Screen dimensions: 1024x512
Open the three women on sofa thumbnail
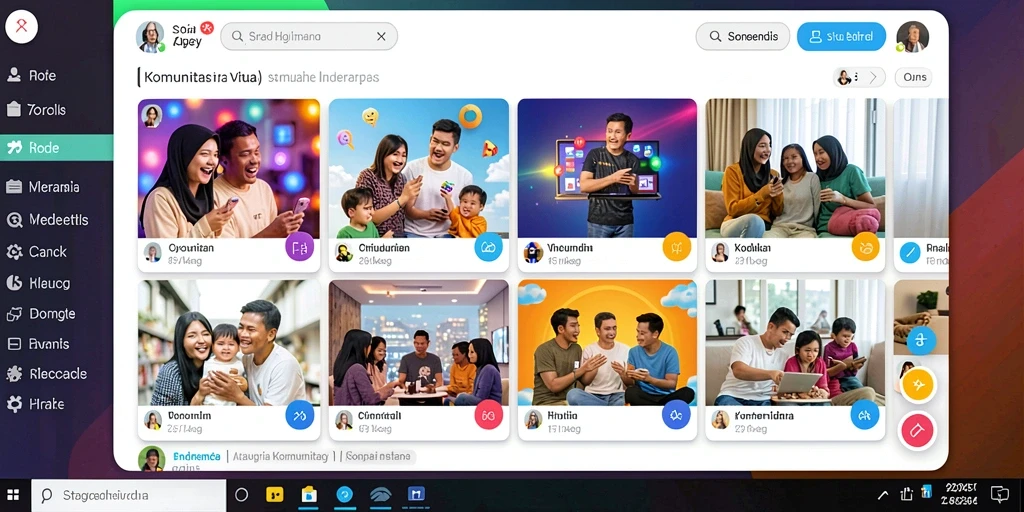[x=795, y=168]
